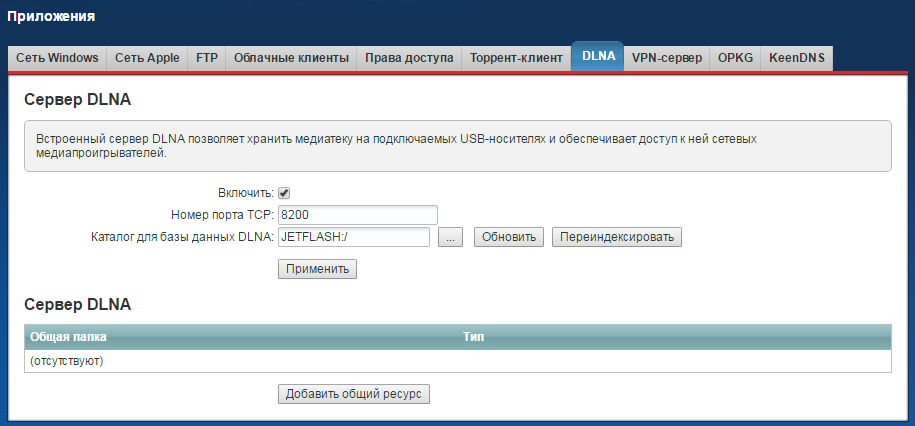
Task: Open the VPN-сервер tab
Action: [666, 58]
